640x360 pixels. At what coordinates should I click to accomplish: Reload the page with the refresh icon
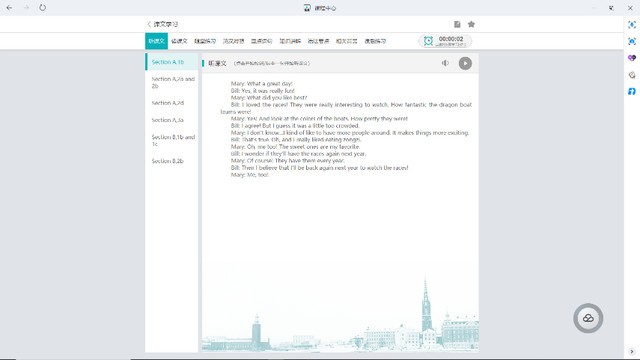[x=42, y=8]
